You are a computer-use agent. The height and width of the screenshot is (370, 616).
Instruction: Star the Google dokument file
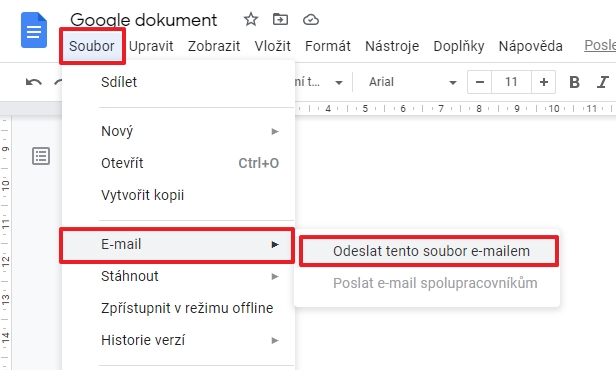[x=251, y=19]
